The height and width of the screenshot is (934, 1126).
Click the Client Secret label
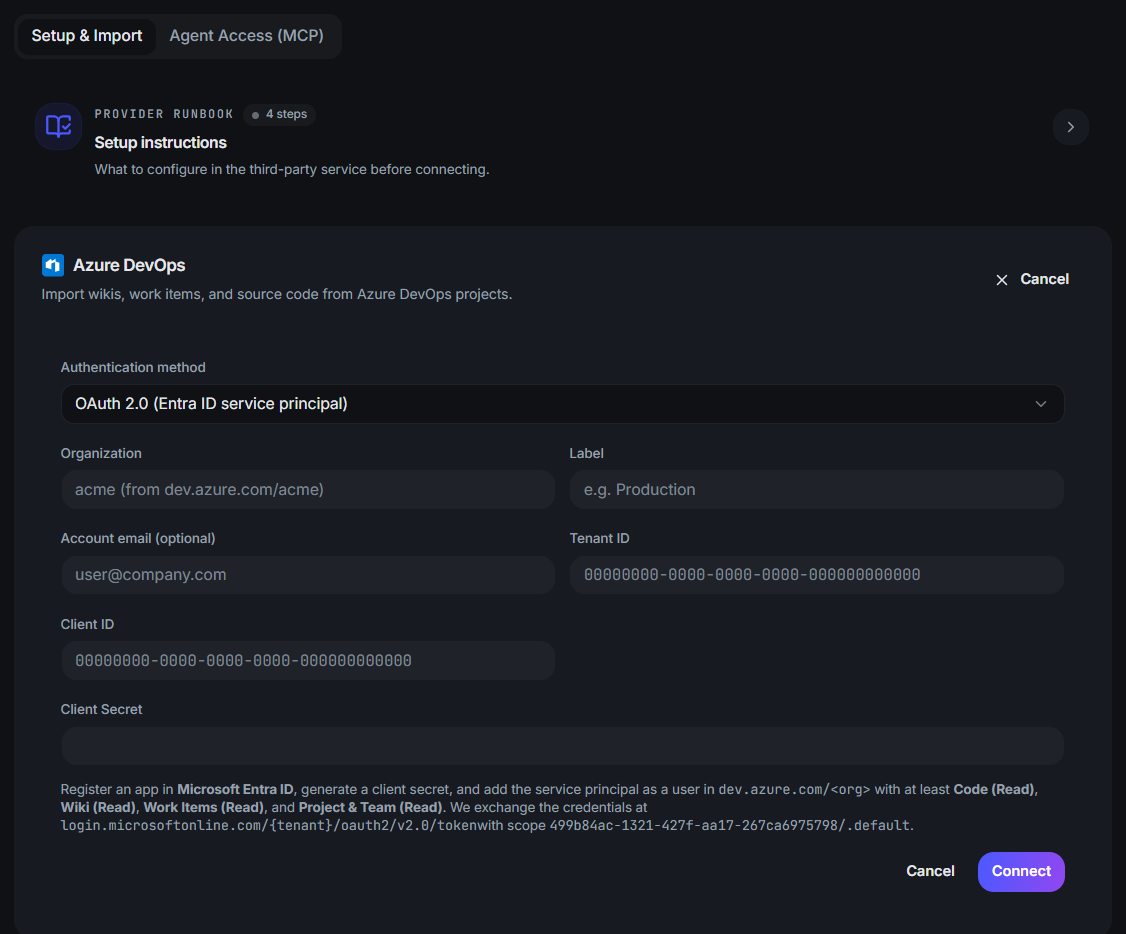101,709
